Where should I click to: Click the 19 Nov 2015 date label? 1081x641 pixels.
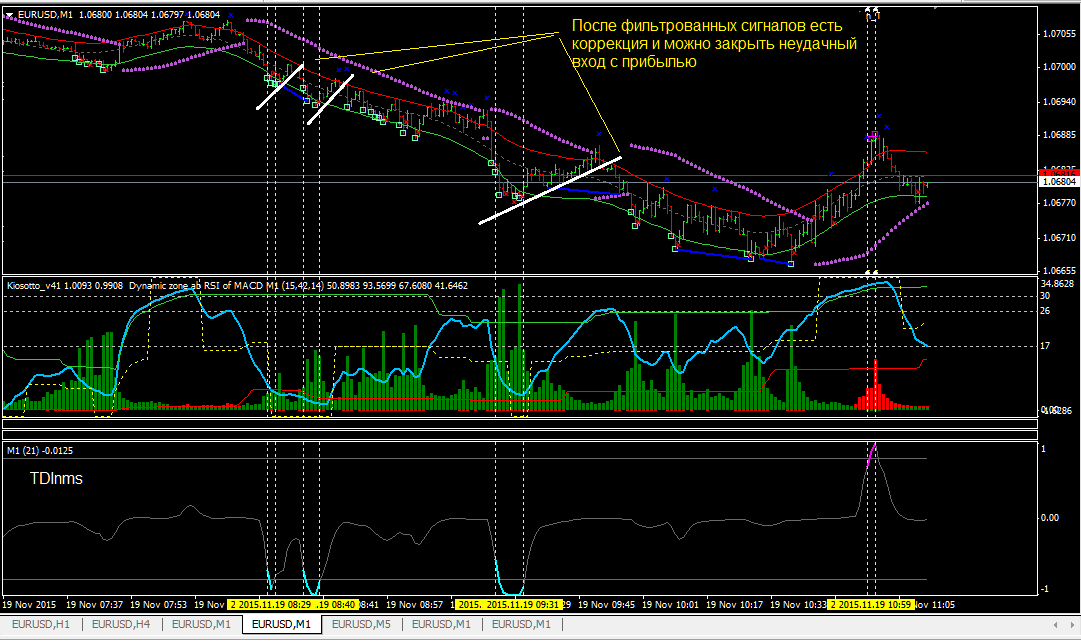29,604
